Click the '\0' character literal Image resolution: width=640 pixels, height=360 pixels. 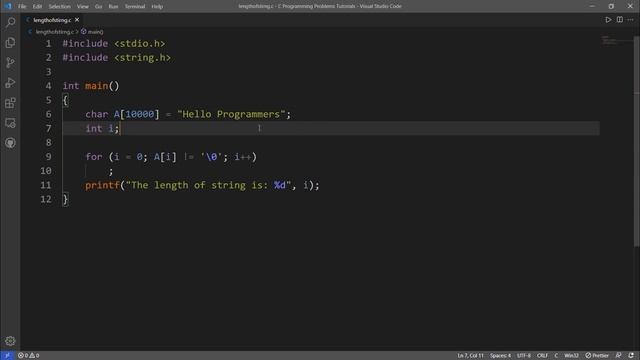coord(211,157)
